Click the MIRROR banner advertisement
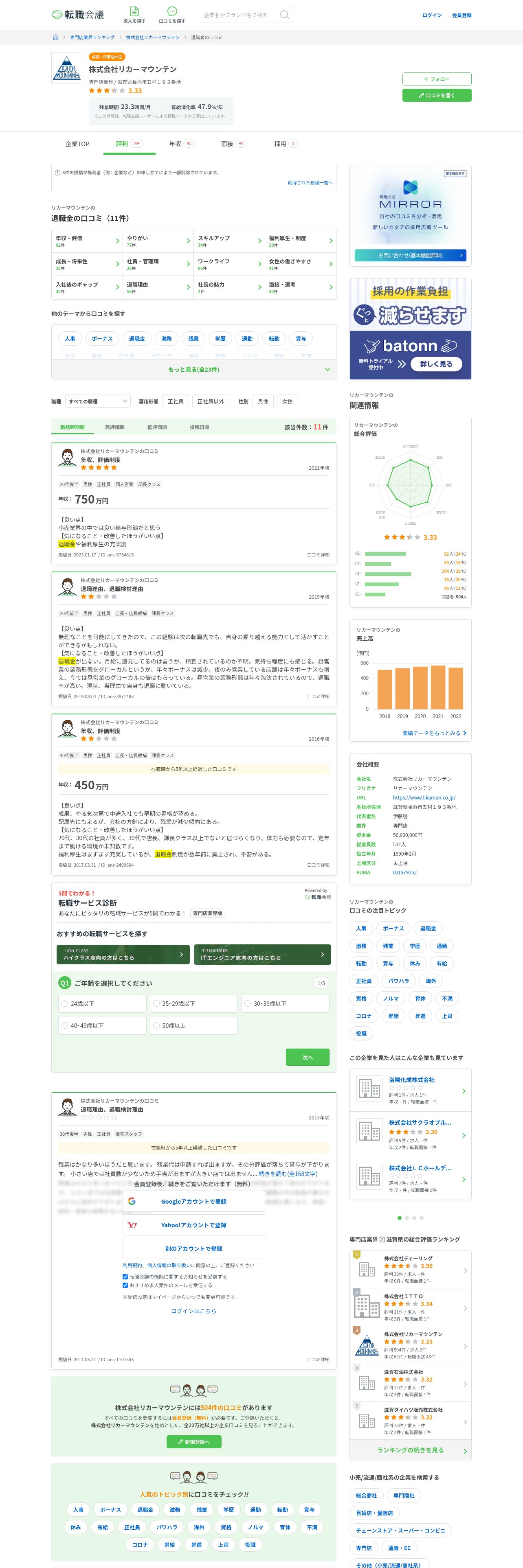 (x=410, y=215)
